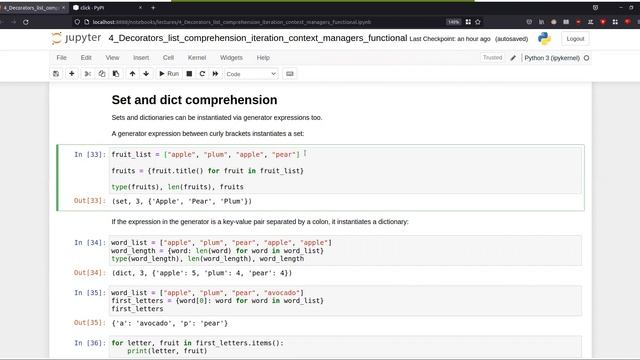Click the Run button
Screen dimensions: 640x360
tap(169, 74)
